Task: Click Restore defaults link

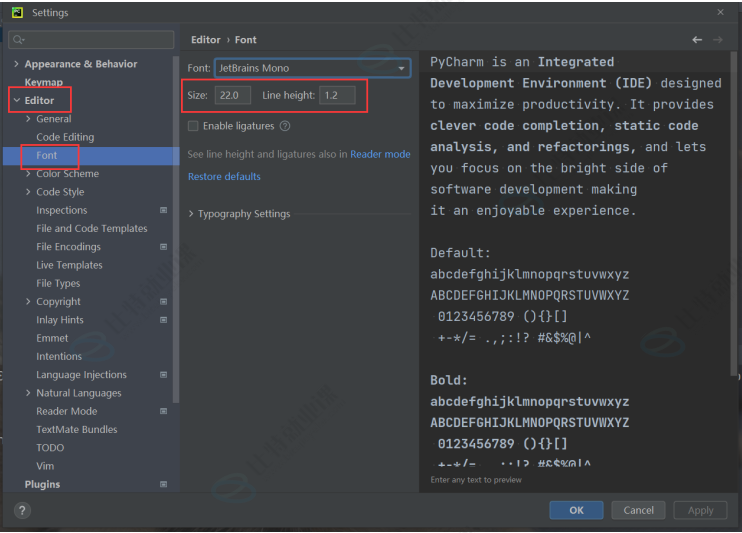Action: [224, 177]
